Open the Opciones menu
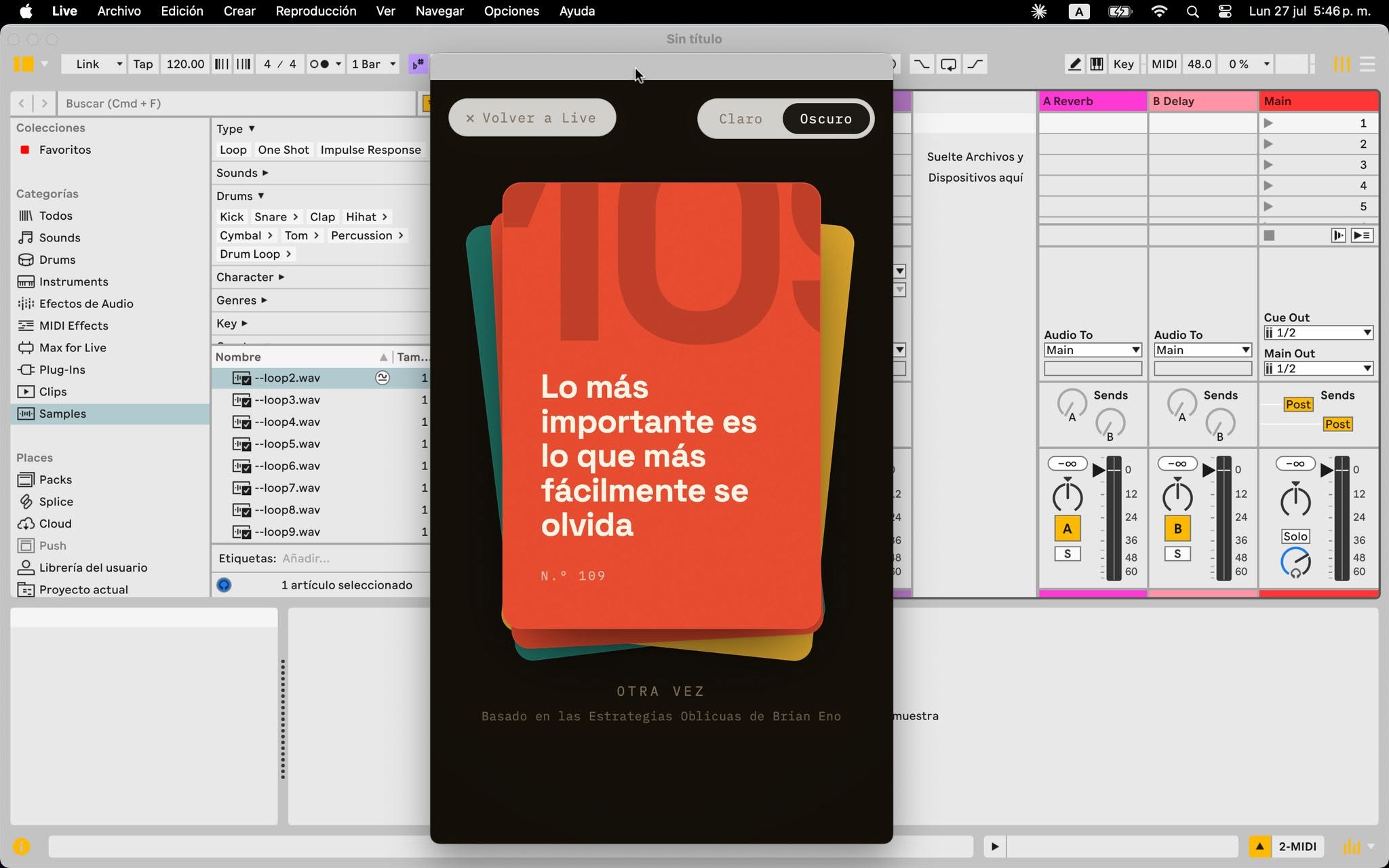1389x868 pixels. click(x=511, y=11)
